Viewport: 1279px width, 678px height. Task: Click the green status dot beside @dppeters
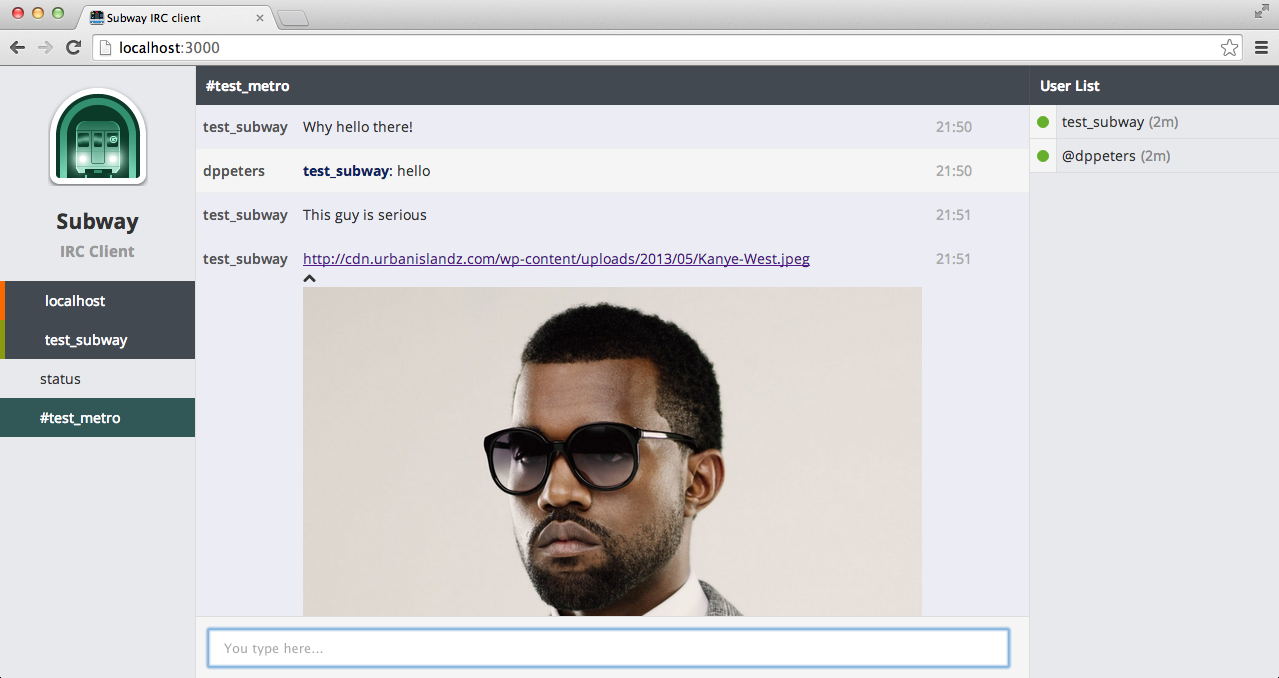pyautogui.click(x=1043, y=156)
